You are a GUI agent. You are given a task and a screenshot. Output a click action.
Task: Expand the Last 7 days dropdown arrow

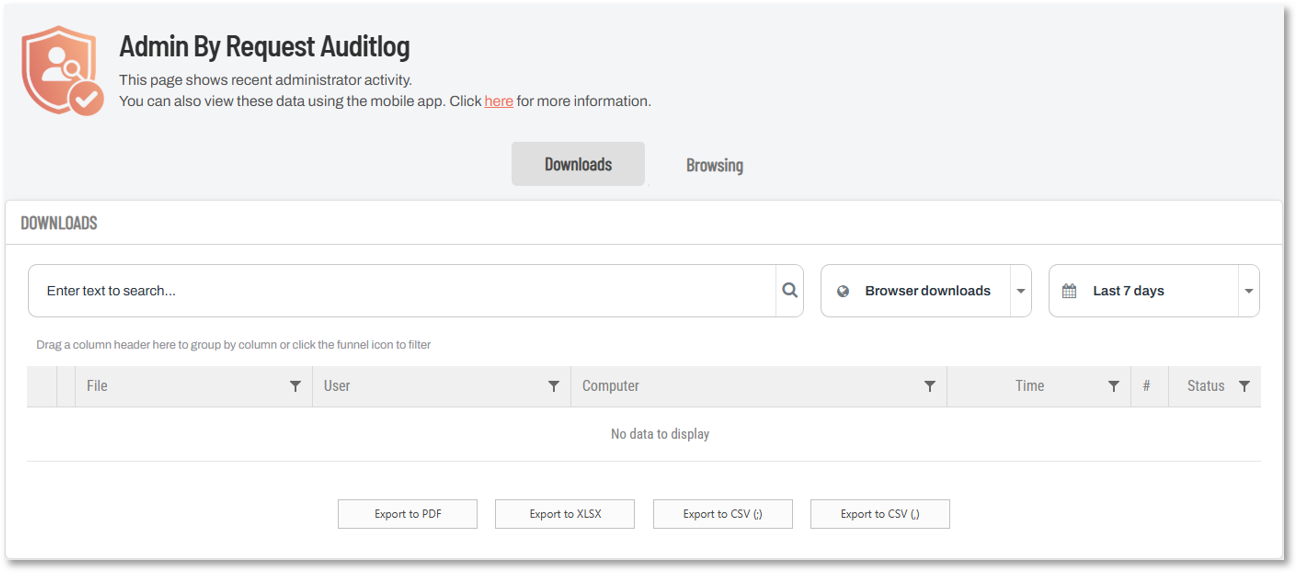pos(1249,291)
